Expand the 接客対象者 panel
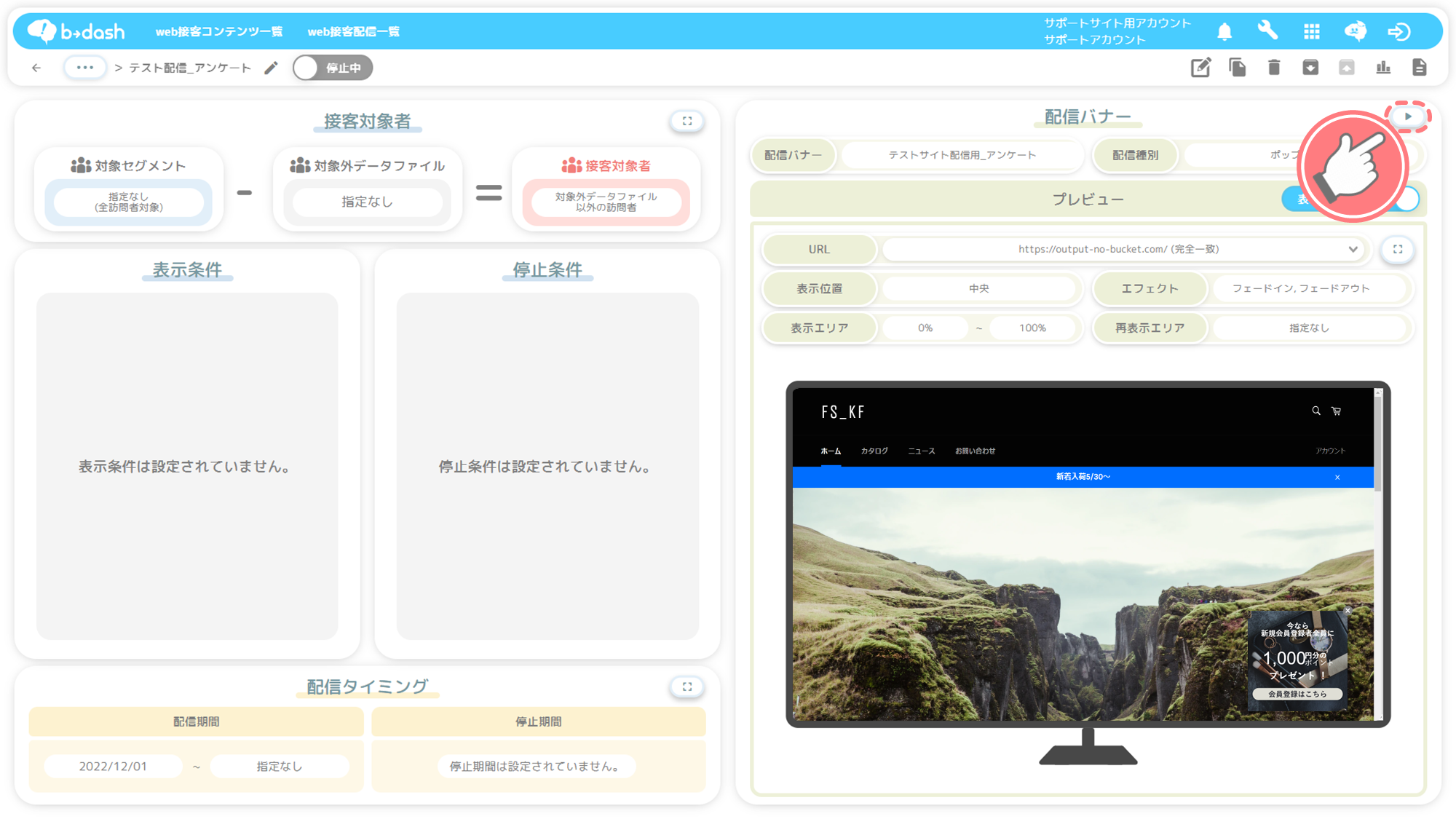 [x=687, y=121]
